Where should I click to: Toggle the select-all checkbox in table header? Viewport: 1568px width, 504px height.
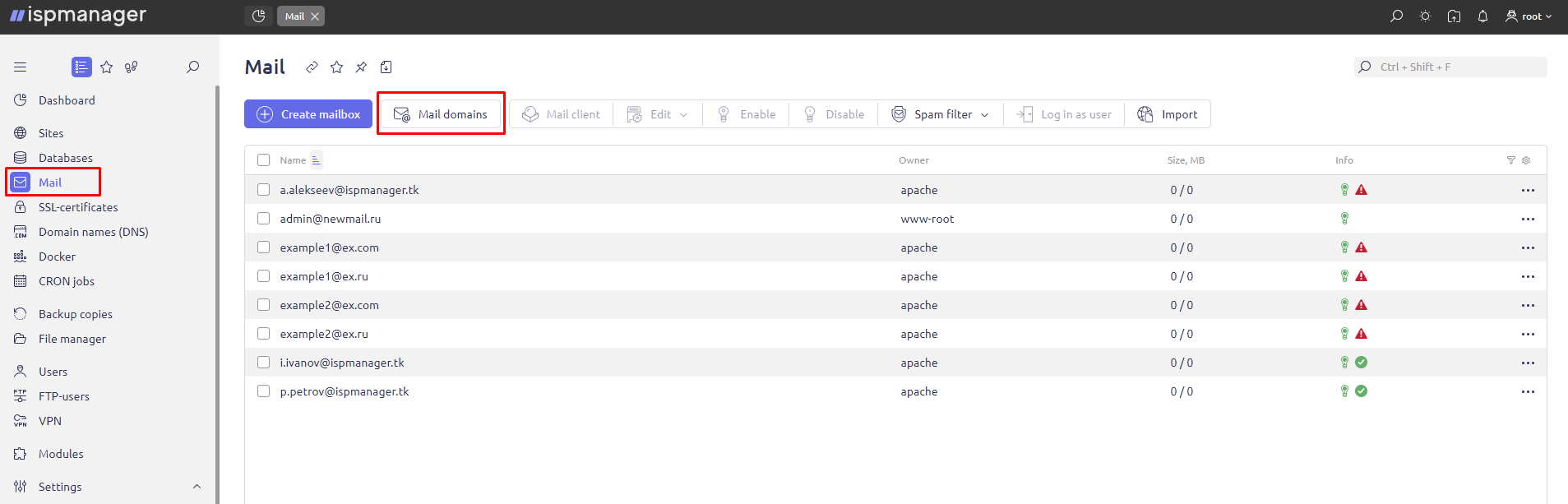click(263, 160)
